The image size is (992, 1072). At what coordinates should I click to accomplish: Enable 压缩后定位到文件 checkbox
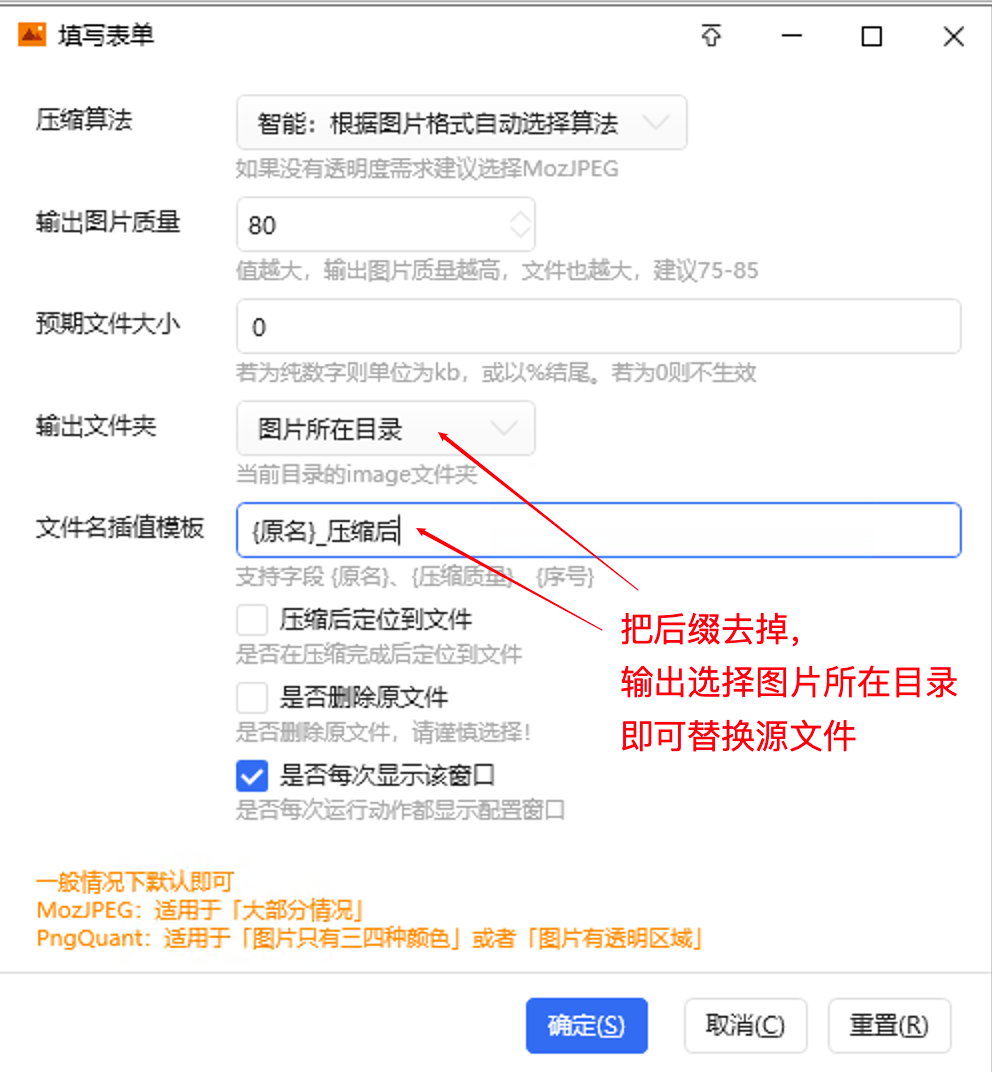(x=252, y=621)
